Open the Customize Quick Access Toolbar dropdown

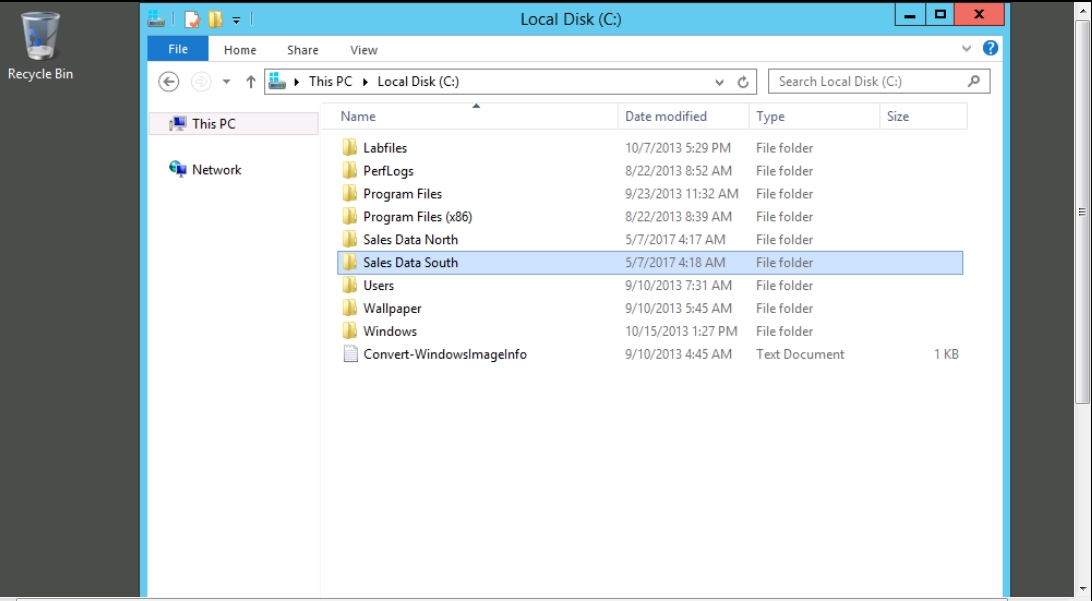click(x=236, y=19)
